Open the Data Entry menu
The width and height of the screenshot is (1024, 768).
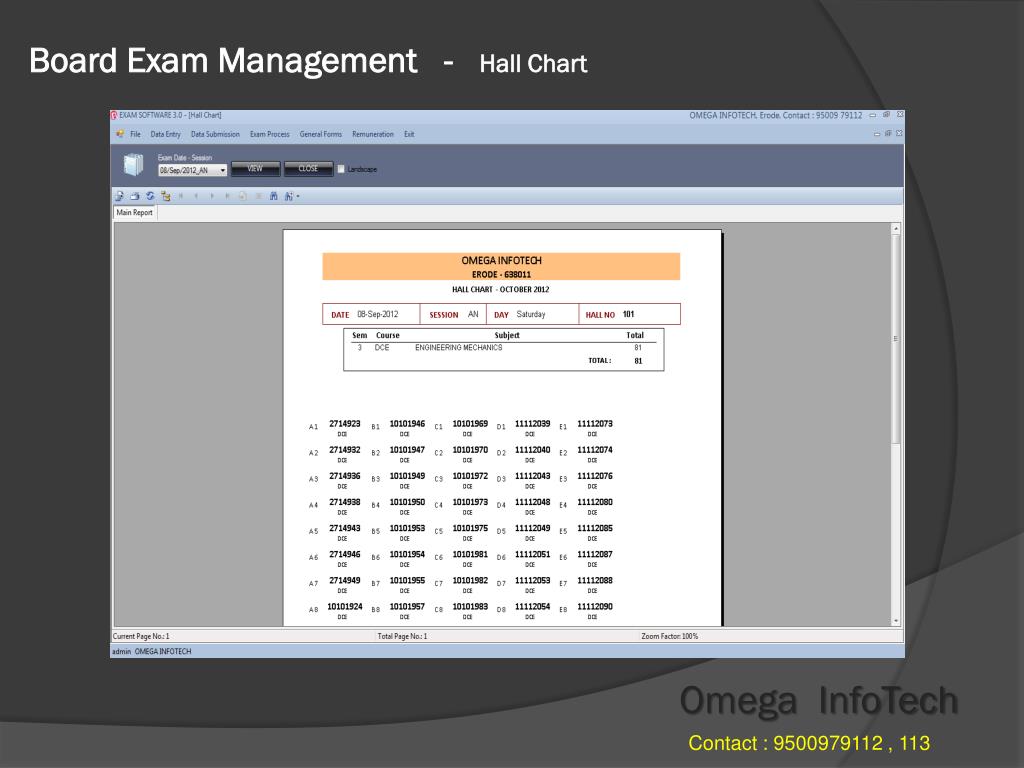click(x=165, y=135)
